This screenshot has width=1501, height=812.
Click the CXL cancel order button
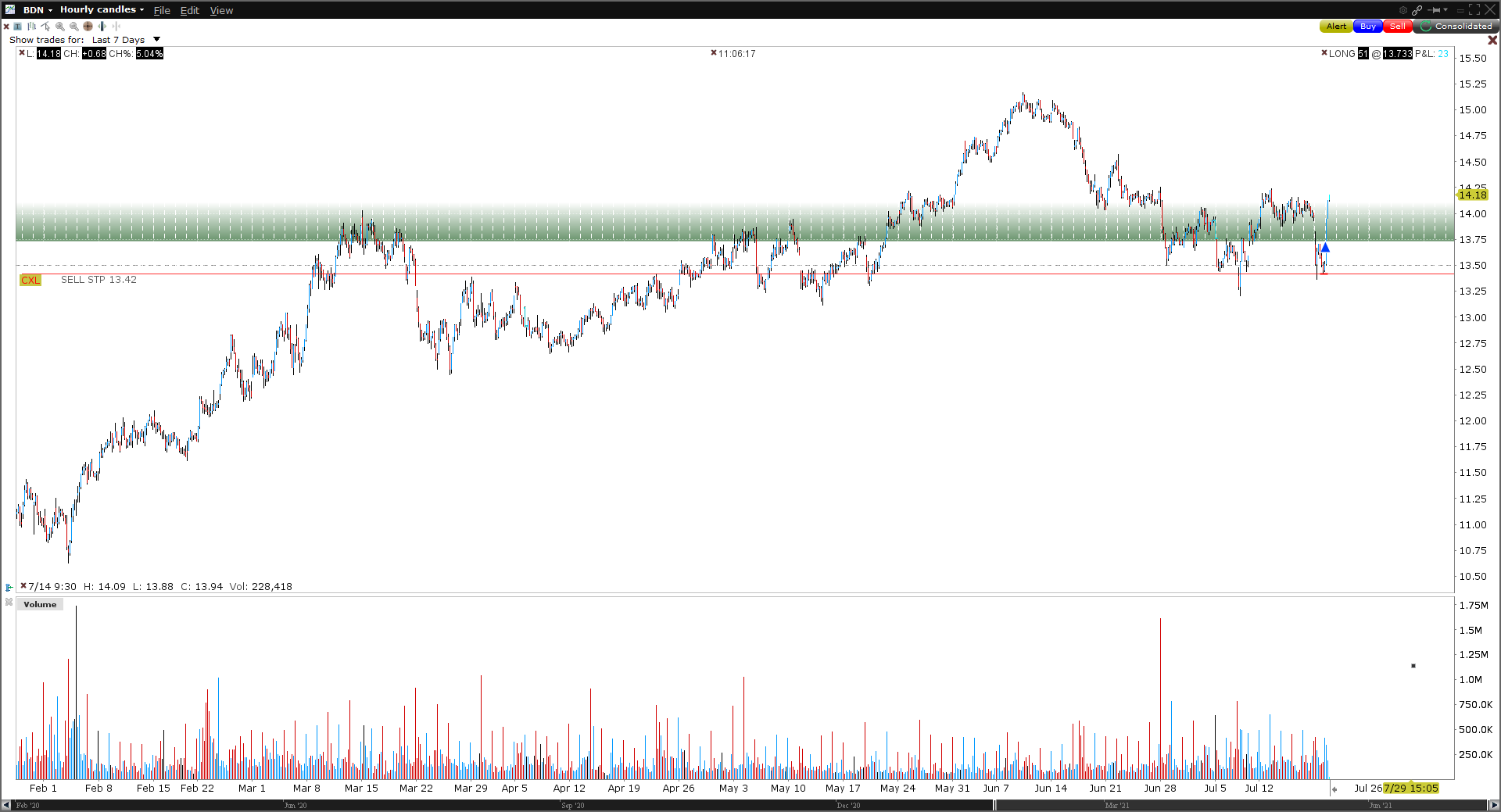tap(30, 280)
